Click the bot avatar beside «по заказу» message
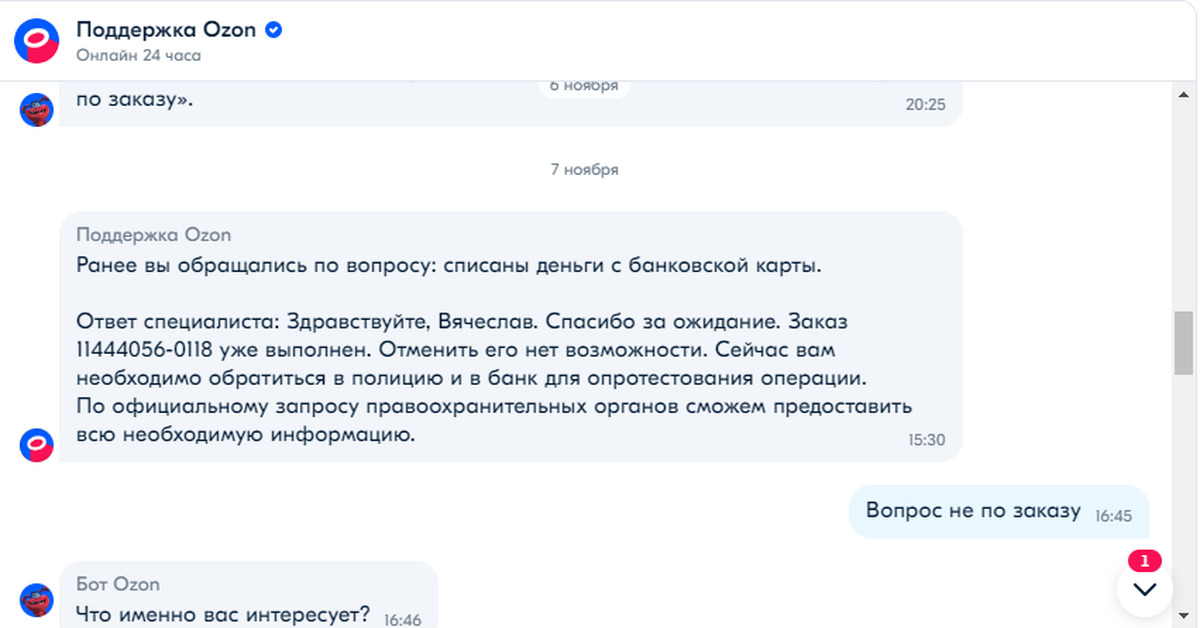This screenshot has height=628, width=1200. point(37,109)
